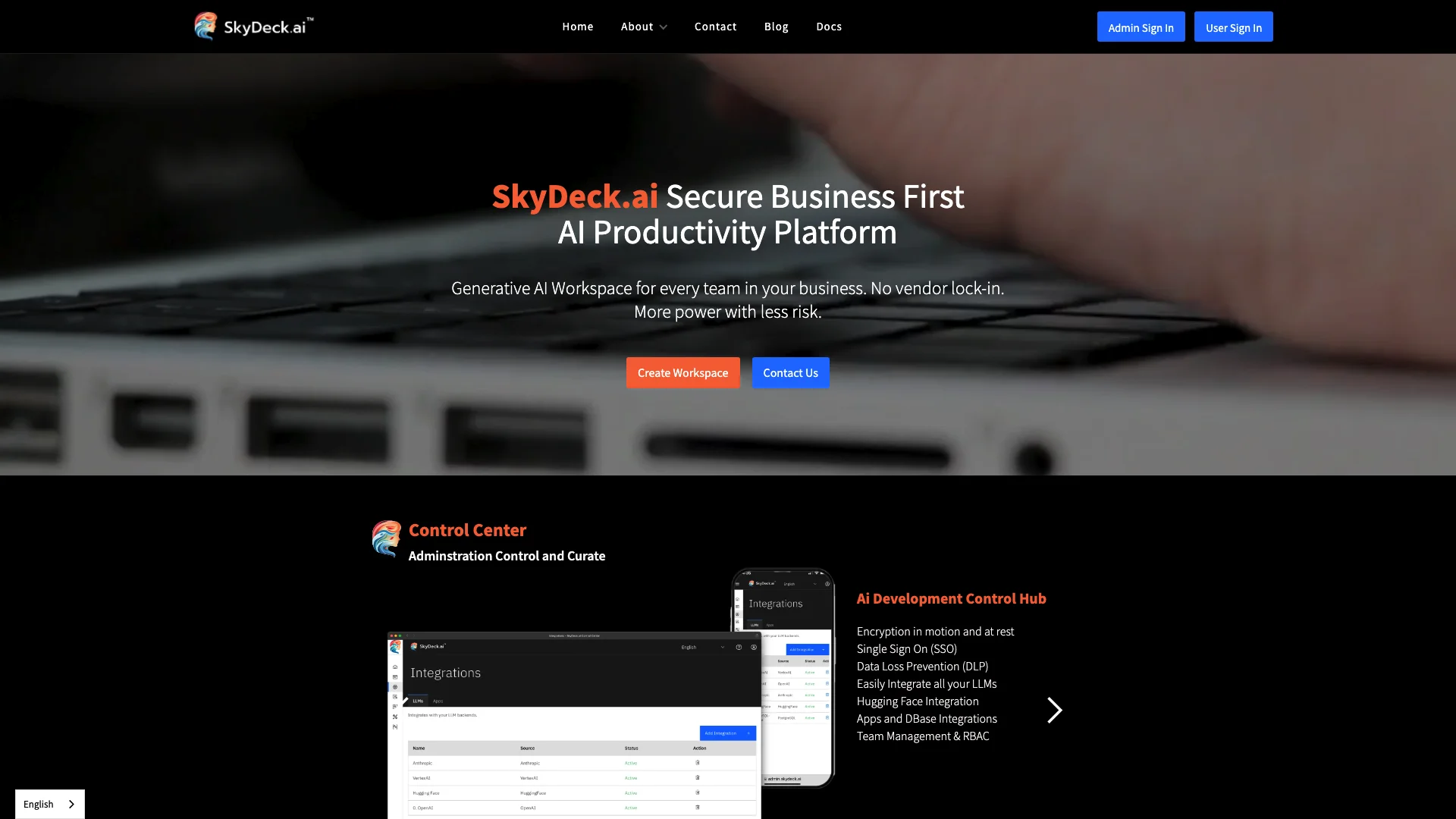Click the Contact Us button
This screenshot has width=1456, height=819.
click(790, 372)
